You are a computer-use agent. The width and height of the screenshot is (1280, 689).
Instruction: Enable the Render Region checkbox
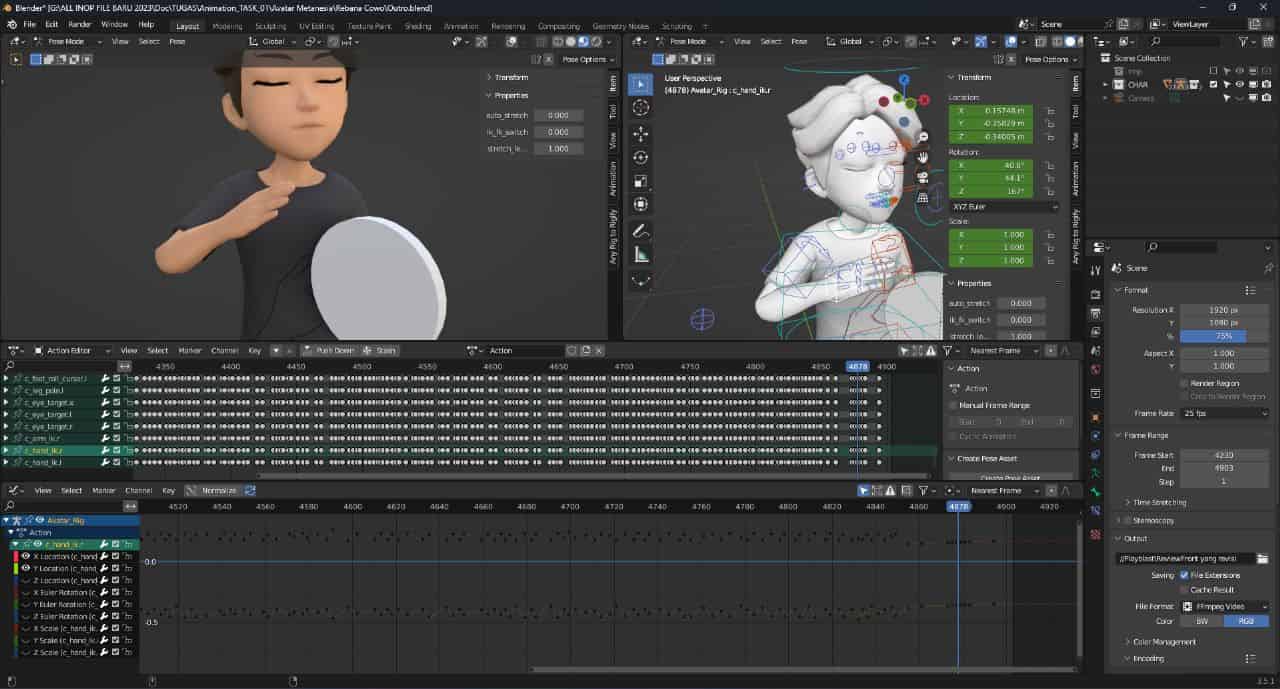[x=1185, y=383]
